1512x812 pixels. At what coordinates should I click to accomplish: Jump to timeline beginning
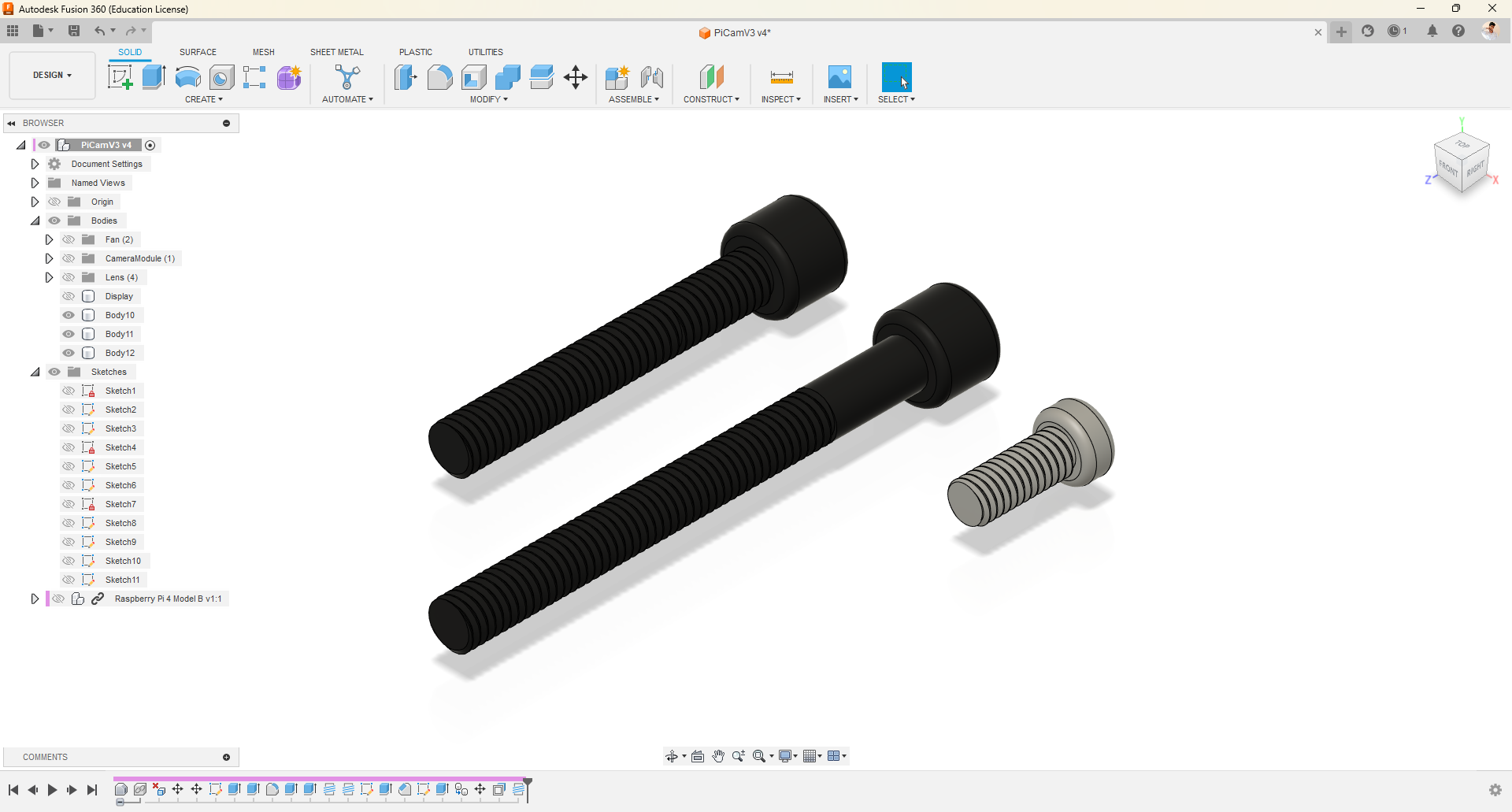tap(13, 790)
